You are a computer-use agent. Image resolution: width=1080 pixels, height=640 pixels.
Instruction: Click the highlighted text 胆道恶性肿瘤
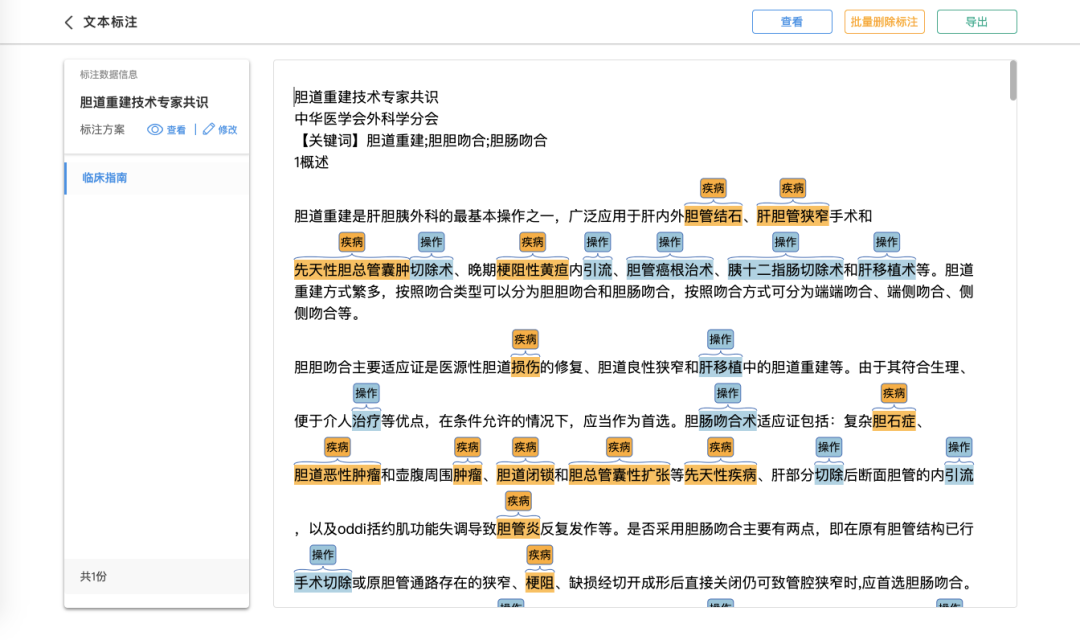pos(337,475)
